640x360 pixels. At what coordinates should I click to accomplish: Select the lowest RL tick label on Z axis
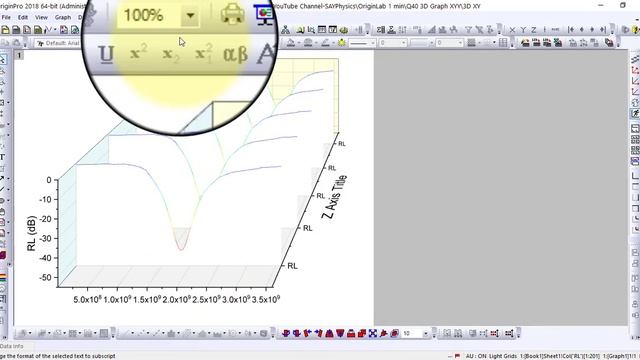click(292, 266)
